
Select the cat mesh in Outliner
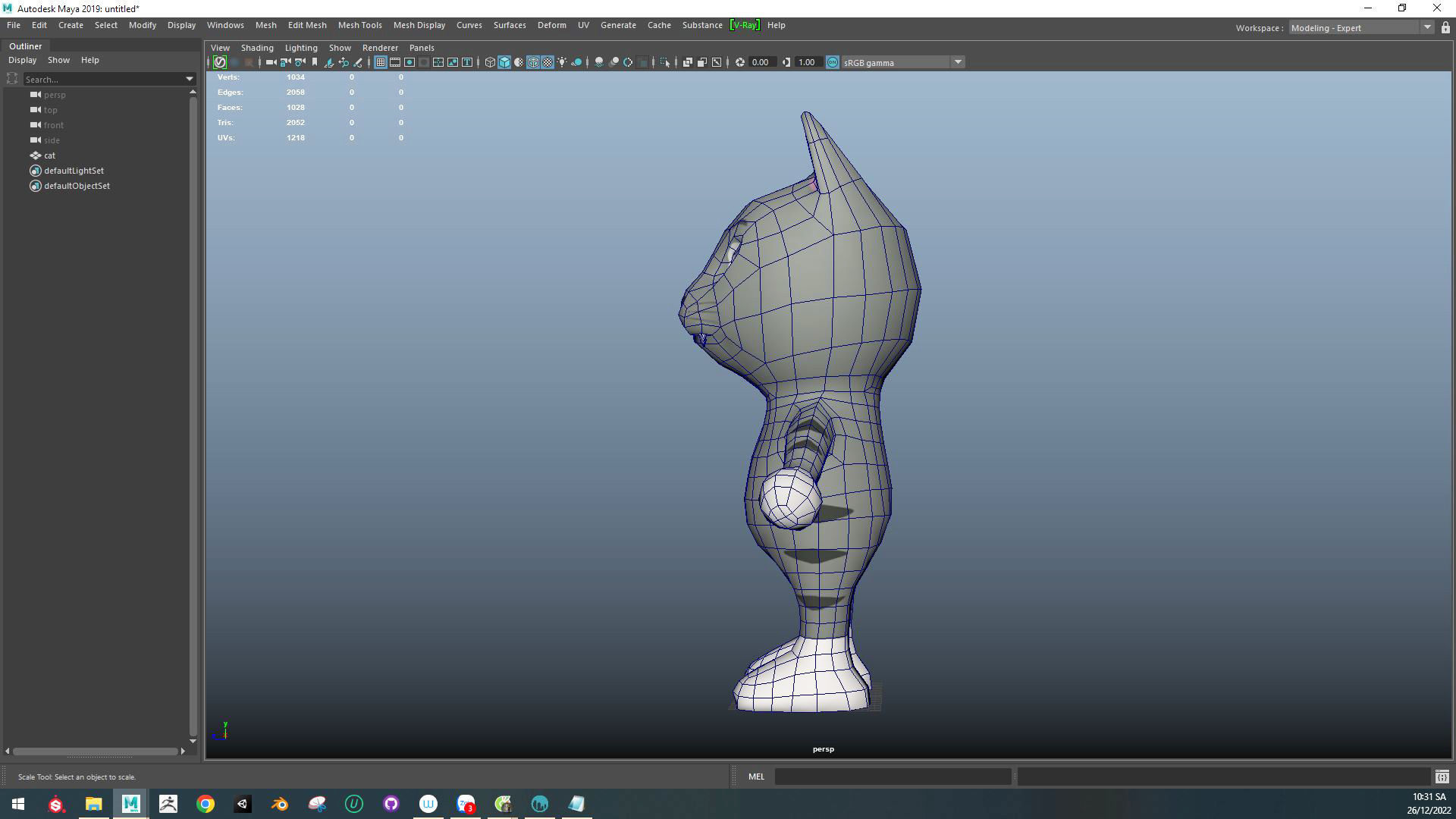[x=49, y=155]
